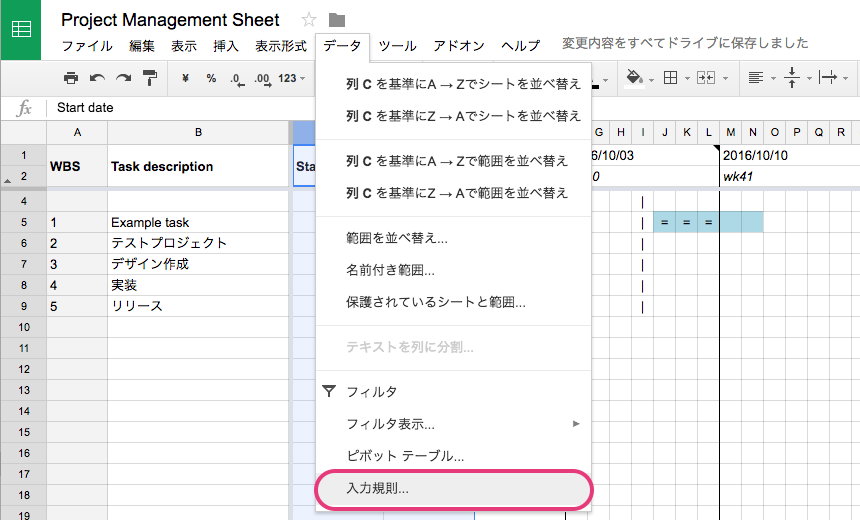
Task: Click the Project Management Sheet title
Action: click(x=170, y=20)
